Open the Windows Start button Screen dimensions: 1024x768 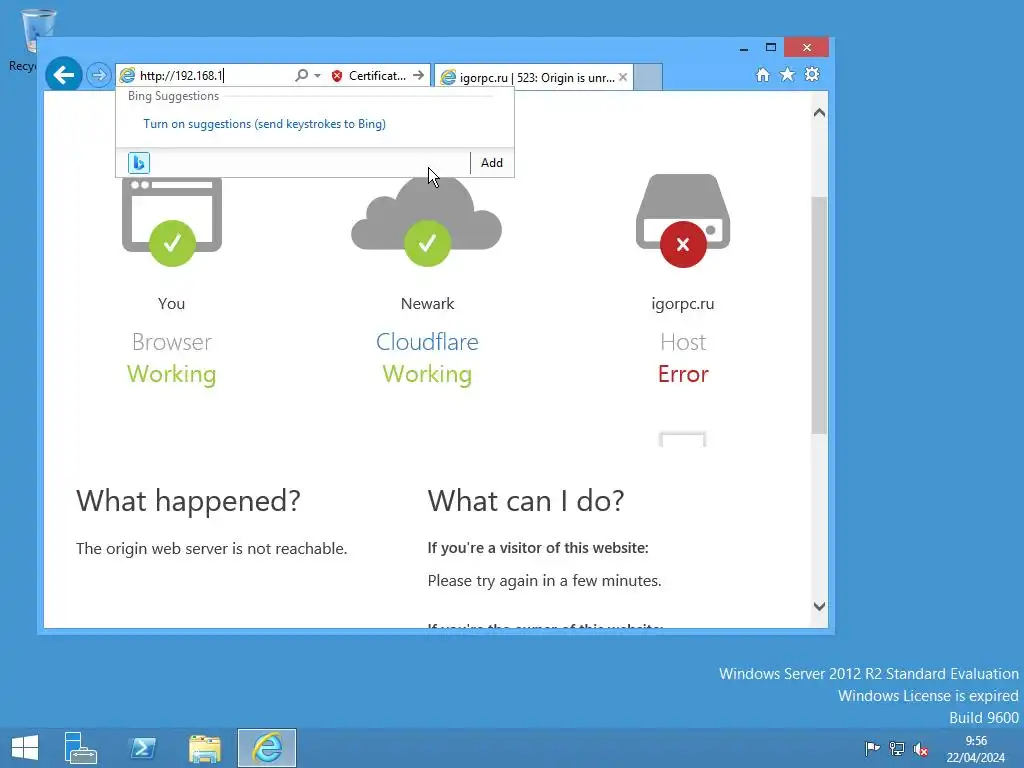click(x=25, y=748)
